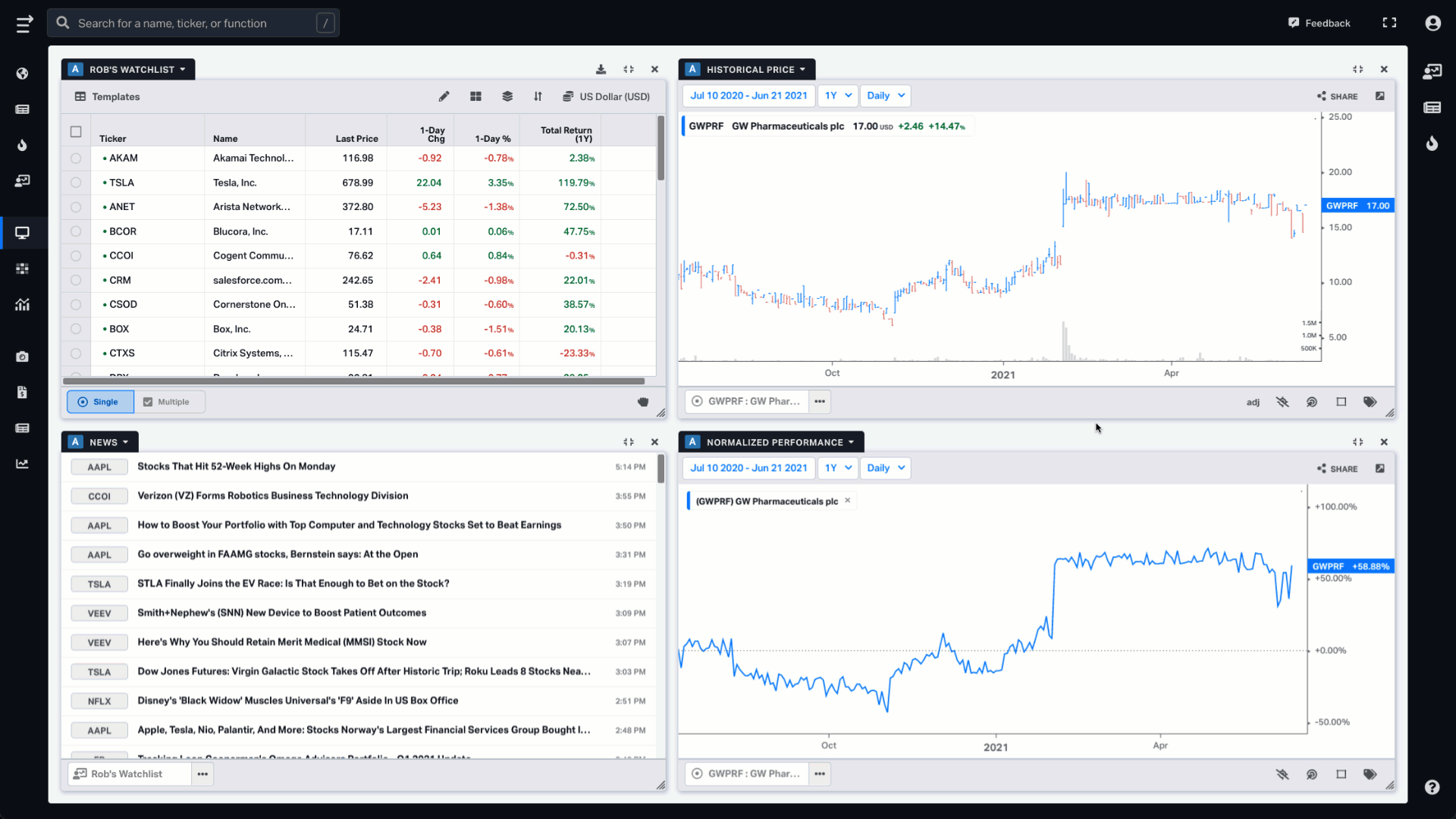Enter fullscreen mode with the expand icon

pos(1389,23)
